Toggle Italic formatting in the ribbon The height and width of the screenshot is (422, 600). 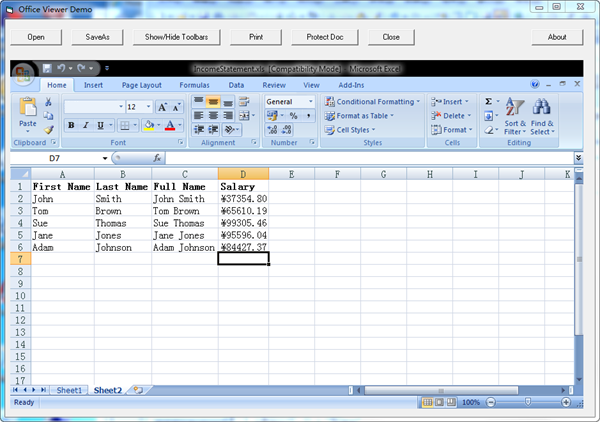click(86, 125)
